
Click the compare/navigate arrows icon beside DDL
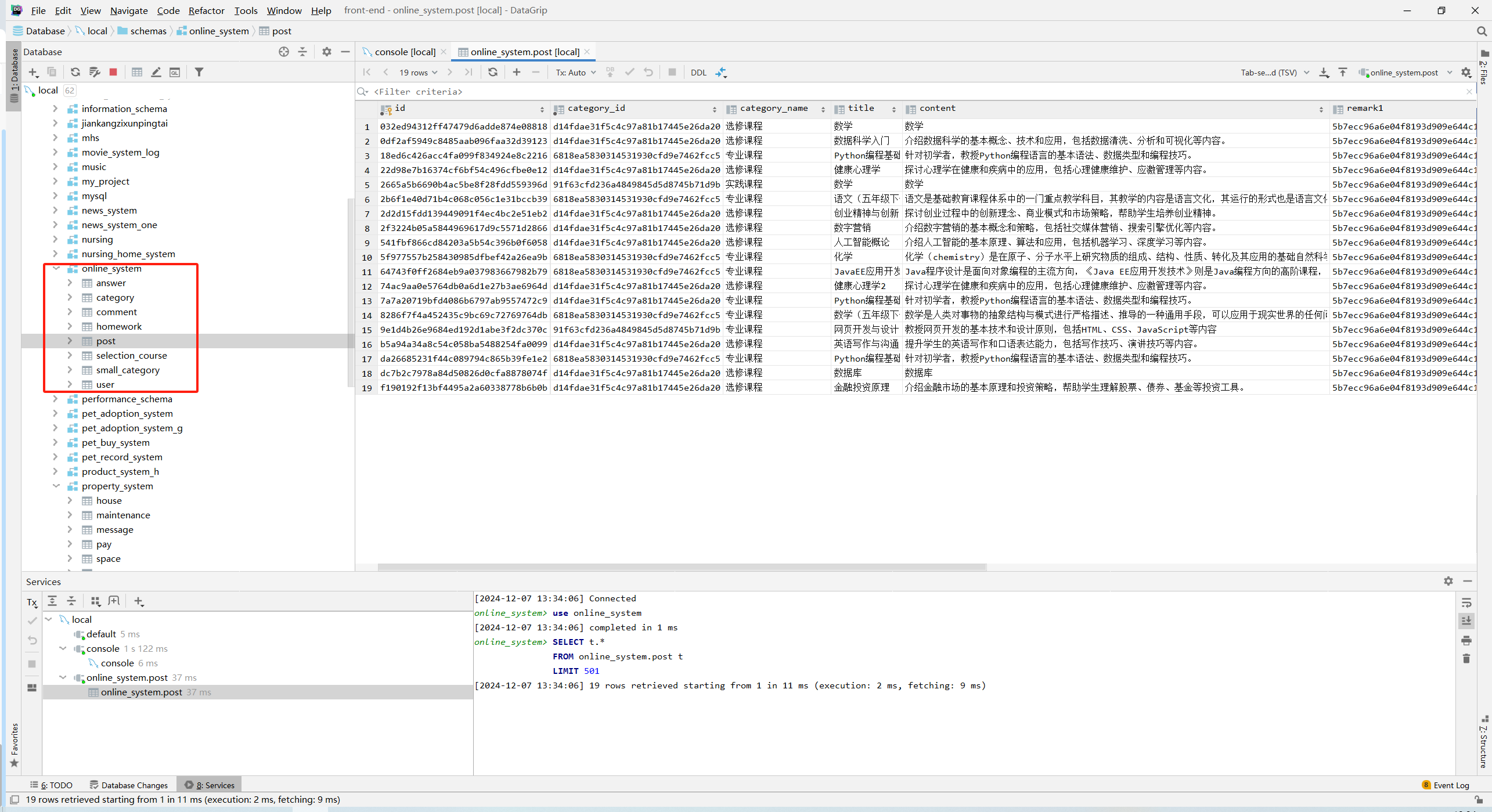pyautogui.click(x=721, y=72)
